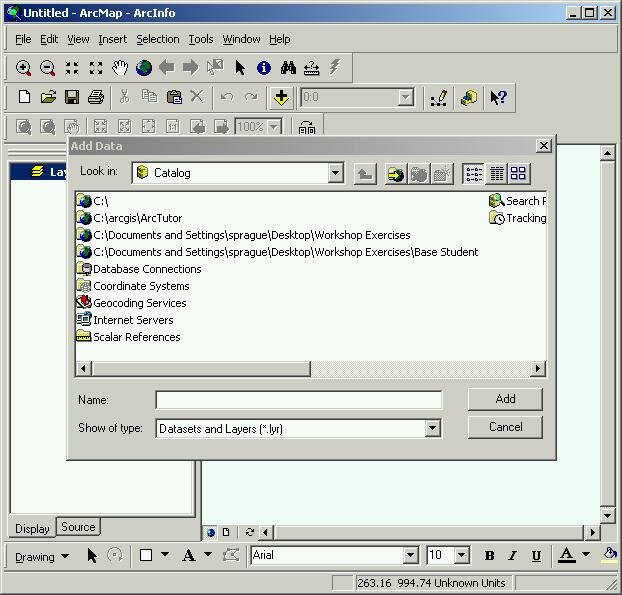Click the Cancel button

tap(505, 427)
